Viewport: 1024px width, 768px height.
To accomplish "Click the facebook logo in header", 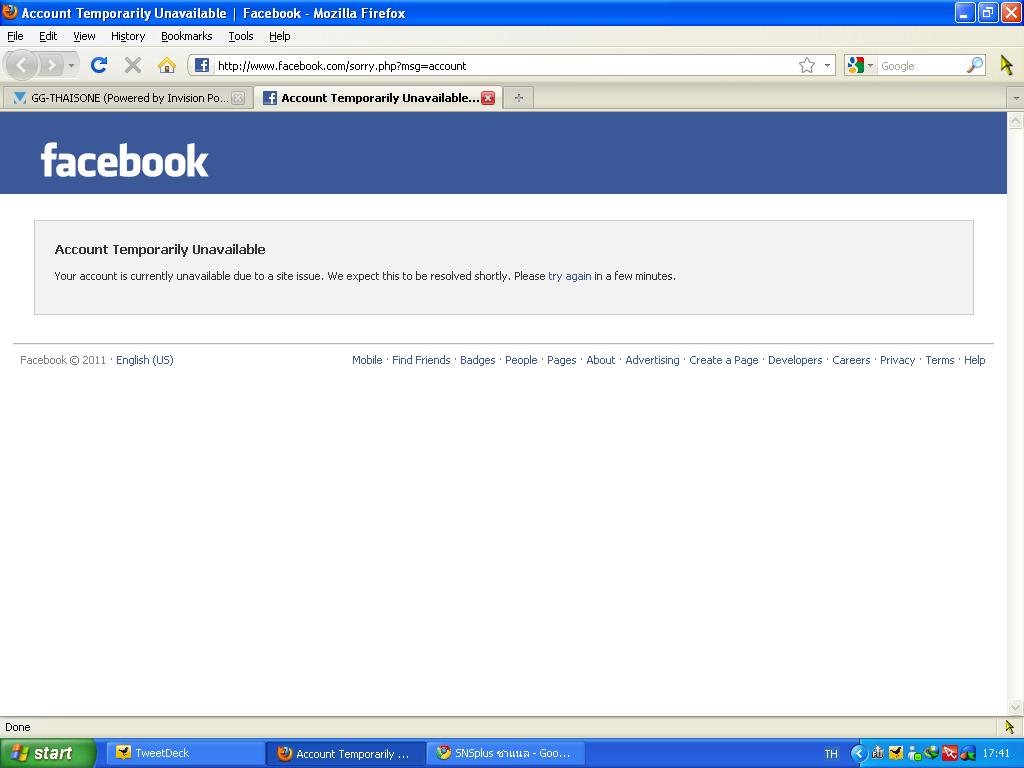I will (x=124, y=160).
